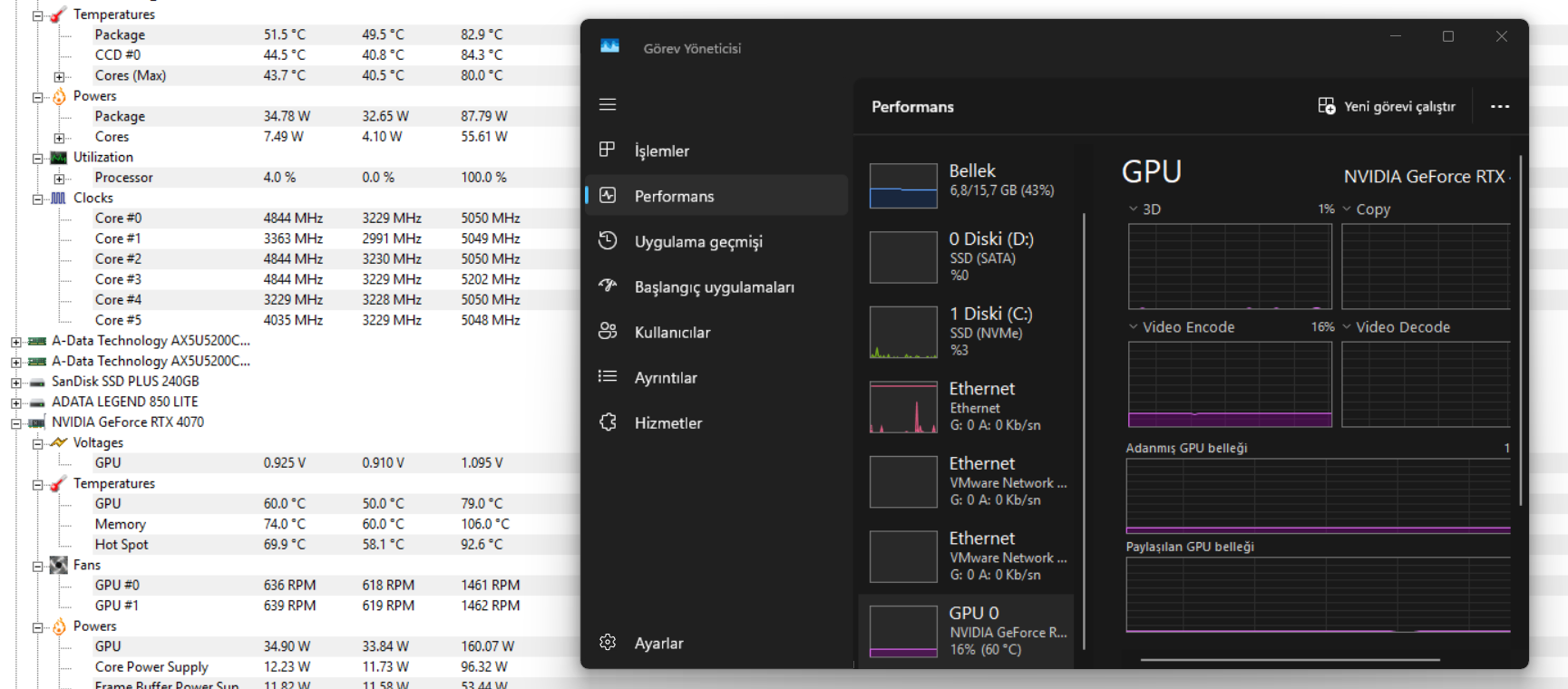Collapse the Clocks tree node
The image size is (1568, 689).
[x=37, y=199]
